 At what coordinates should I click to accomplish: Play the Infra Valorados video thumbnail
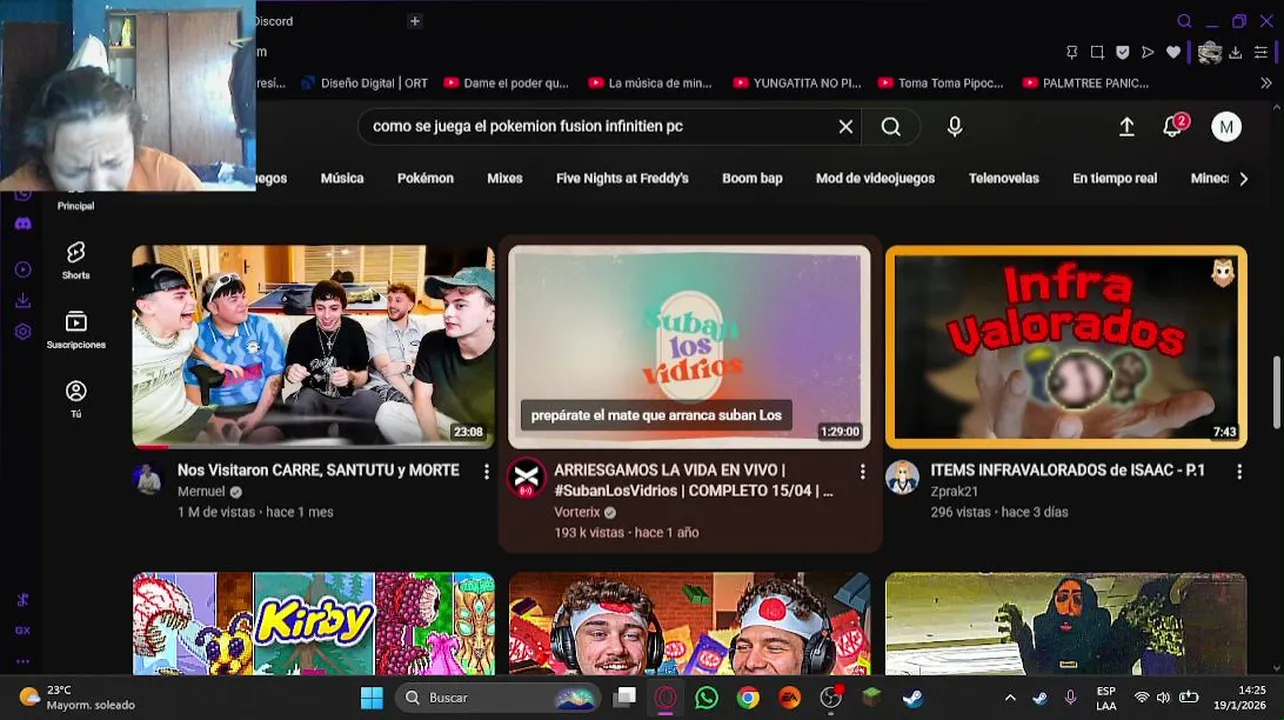click(1066, 346)
